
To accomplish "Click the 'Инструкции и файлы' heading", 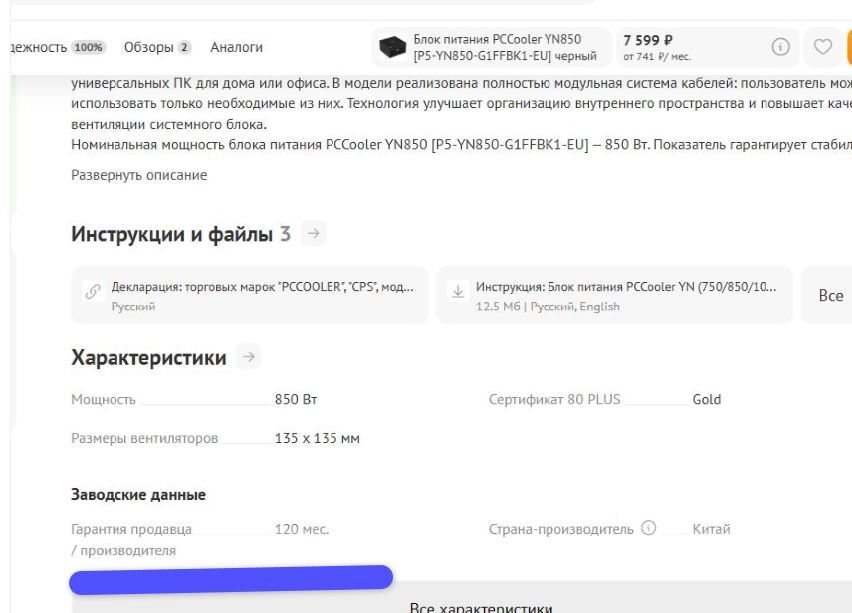I will (172, 234).
